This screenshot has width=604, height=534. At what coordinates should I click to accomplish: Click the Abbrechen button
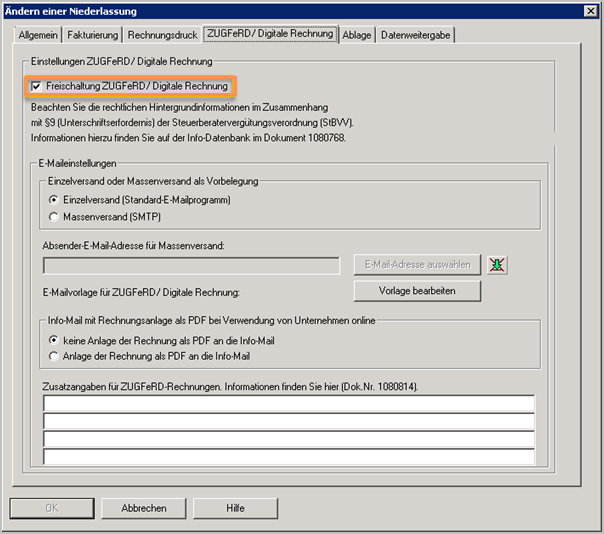[x=144, y=508]
